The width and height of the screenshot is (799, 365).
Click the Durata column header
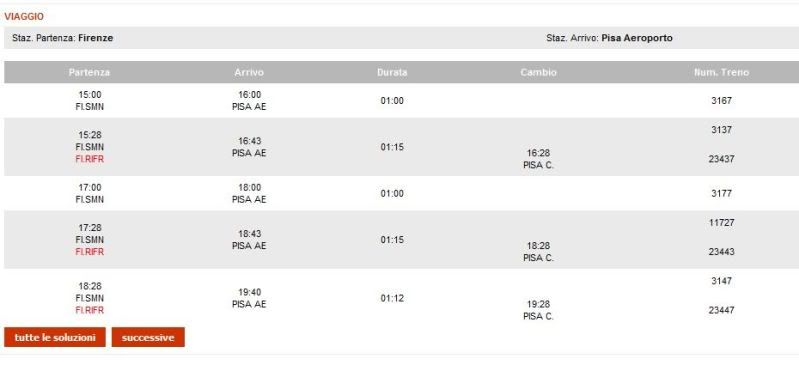click(x=392, y=72)
